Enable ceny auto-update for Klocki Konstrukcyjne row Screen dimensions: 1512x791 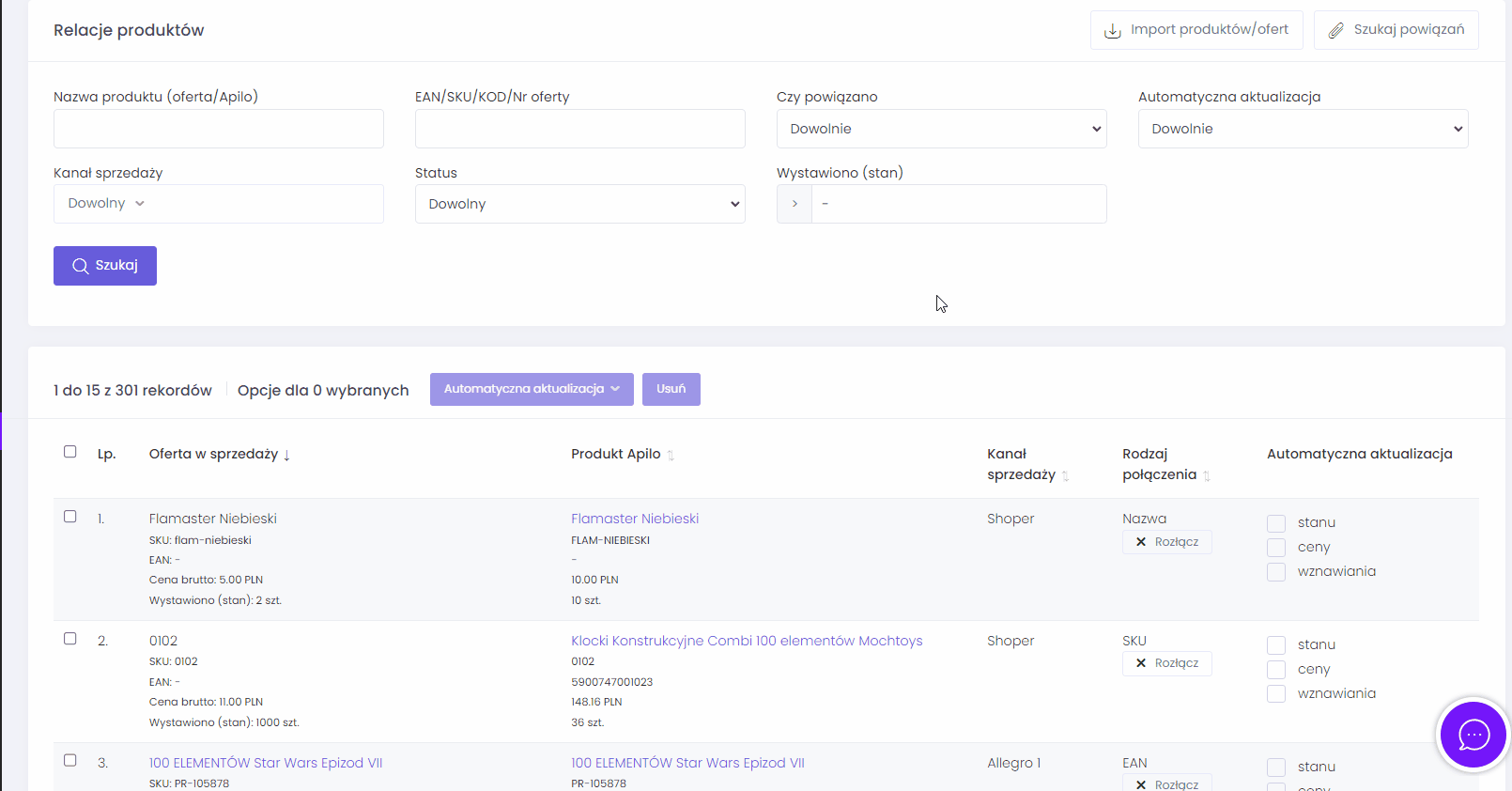1276,670
